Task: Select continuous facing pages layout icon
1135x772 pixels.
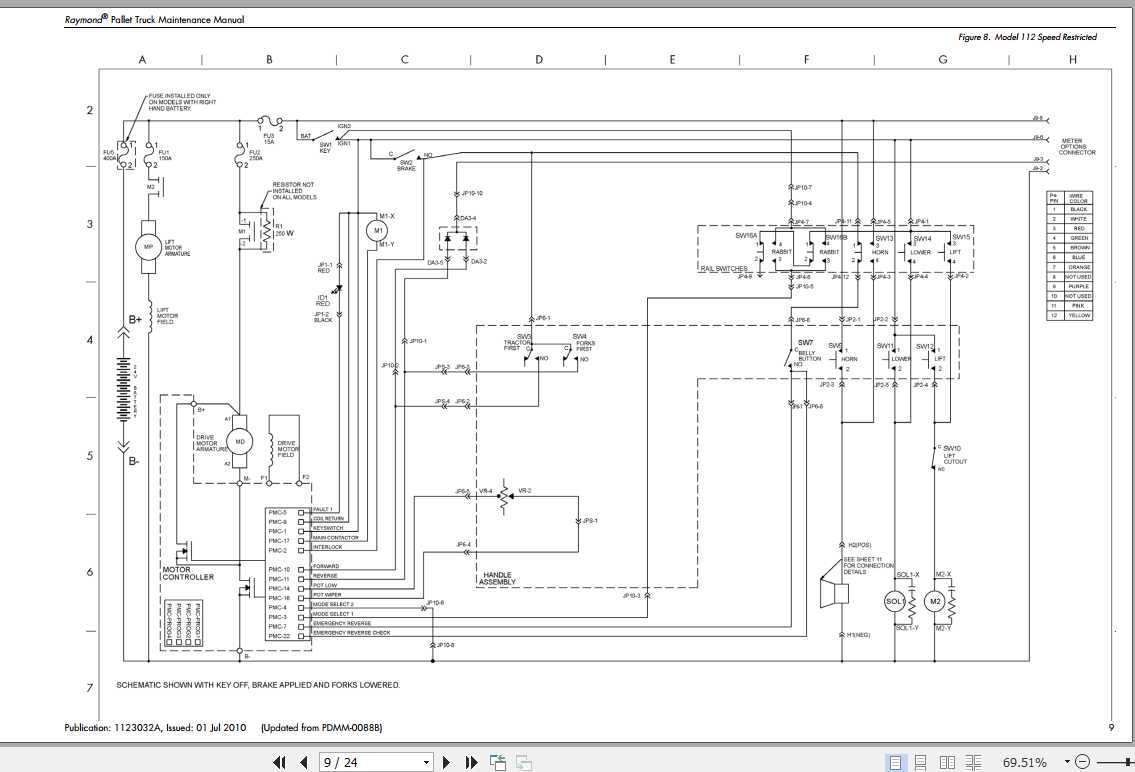Action: click(x=972, y=762)
